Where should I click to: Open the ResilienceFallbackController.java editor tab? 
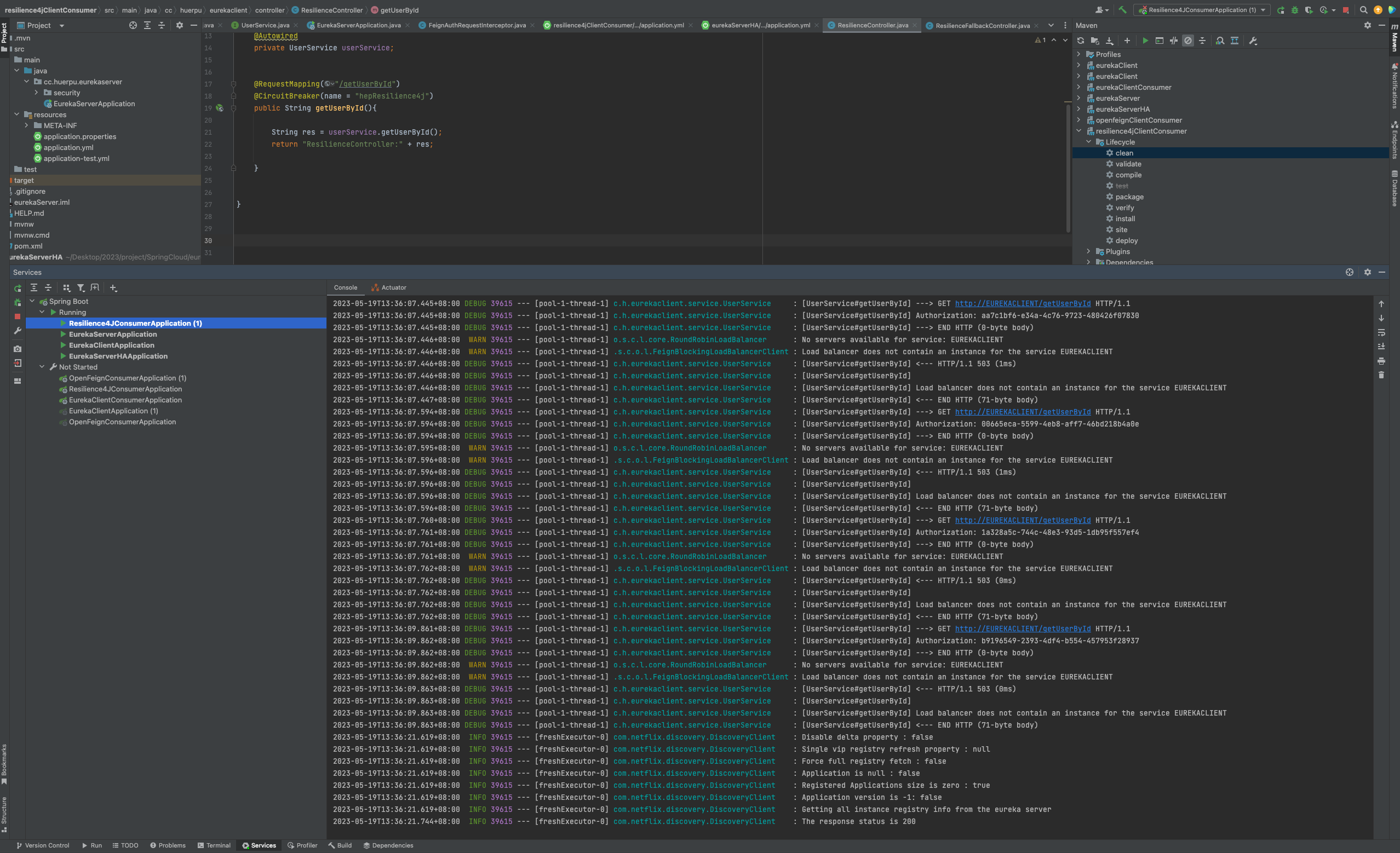coord(982,25)
